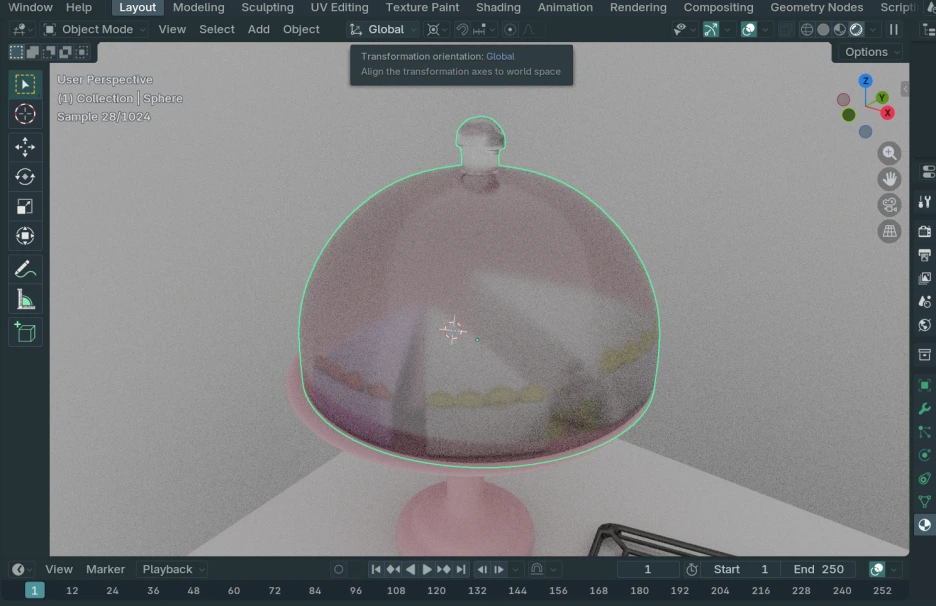Click the red X axis gizmo
The image size is (936, 606).
888,113
